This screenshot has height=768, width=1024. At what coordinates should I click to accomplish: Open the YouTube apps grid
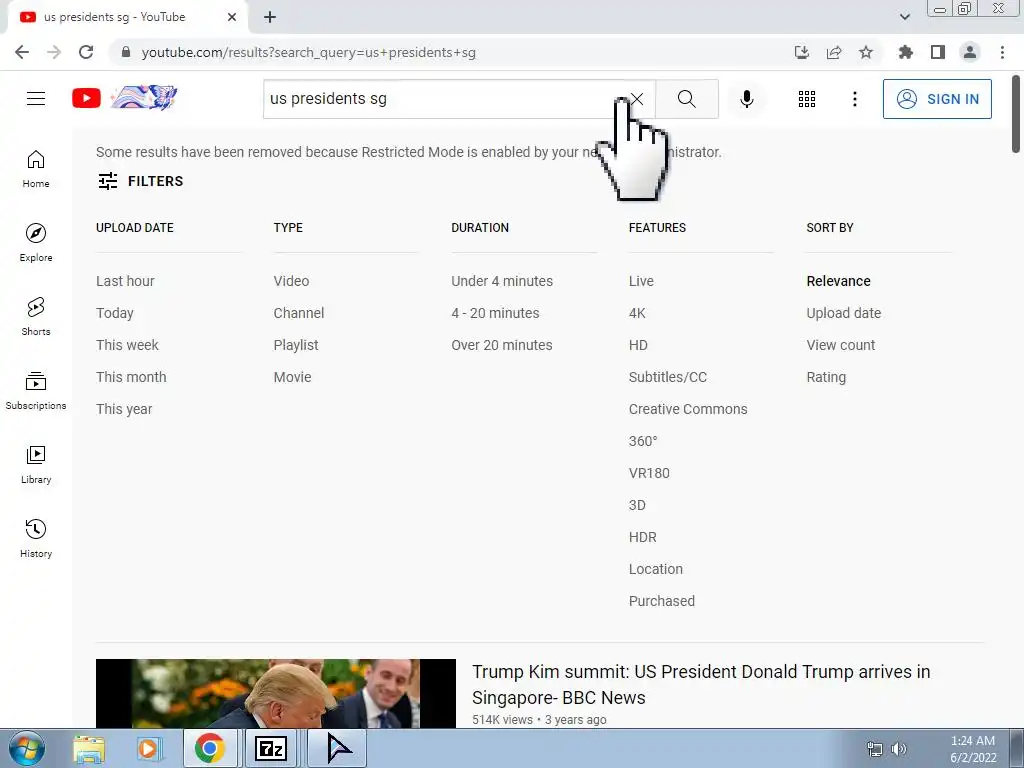pos(807,99)
